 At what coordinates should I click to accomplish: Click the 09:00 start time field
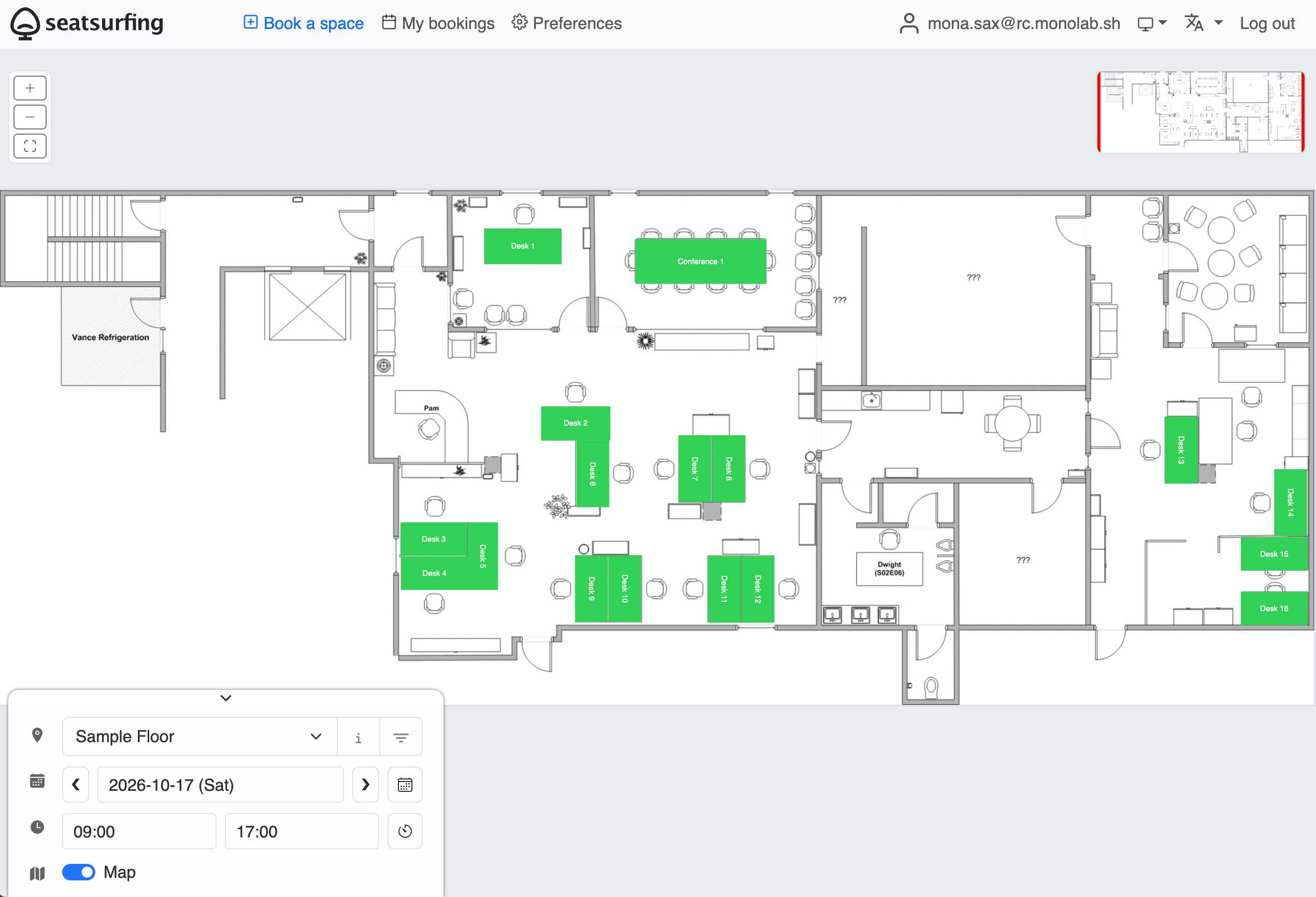click(x=139, y=831)
